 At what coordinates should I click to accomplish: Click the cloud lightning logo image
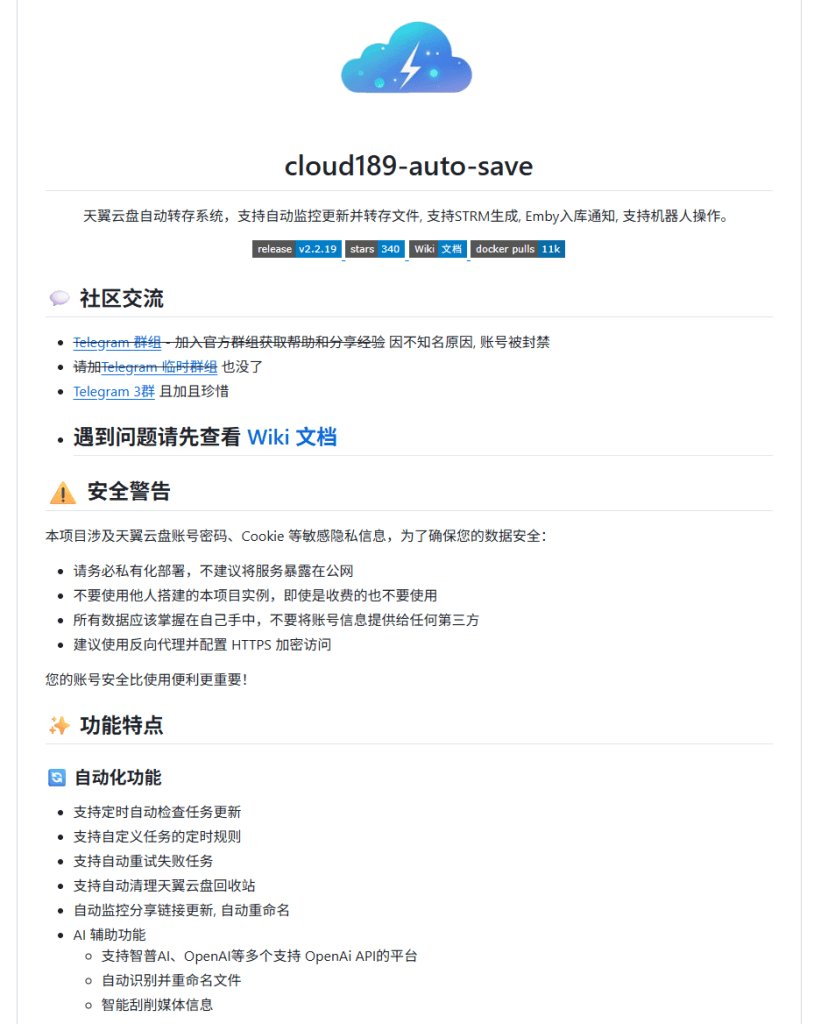406,59
